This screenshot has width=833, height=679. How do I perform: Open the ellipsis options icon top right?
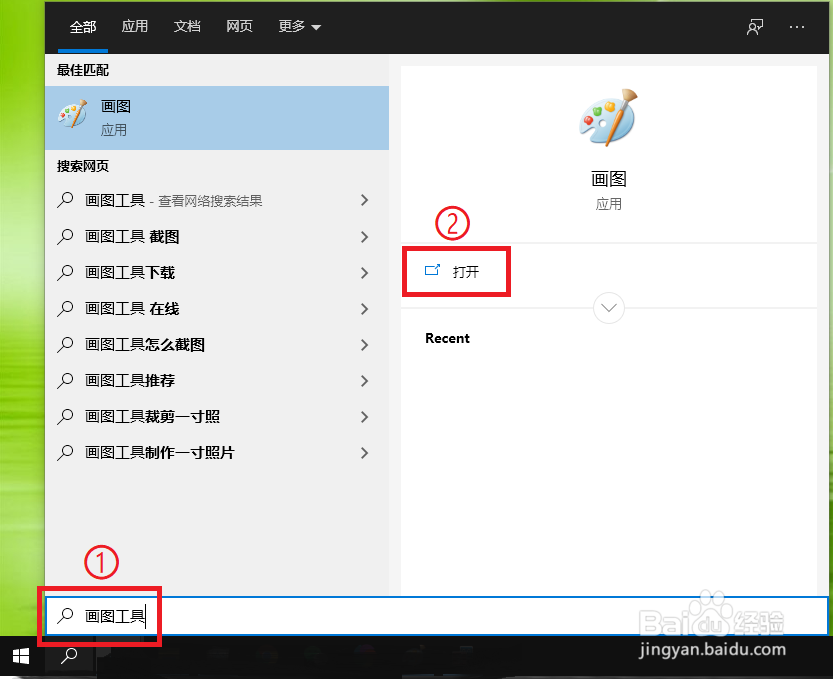tap(797, 27)
